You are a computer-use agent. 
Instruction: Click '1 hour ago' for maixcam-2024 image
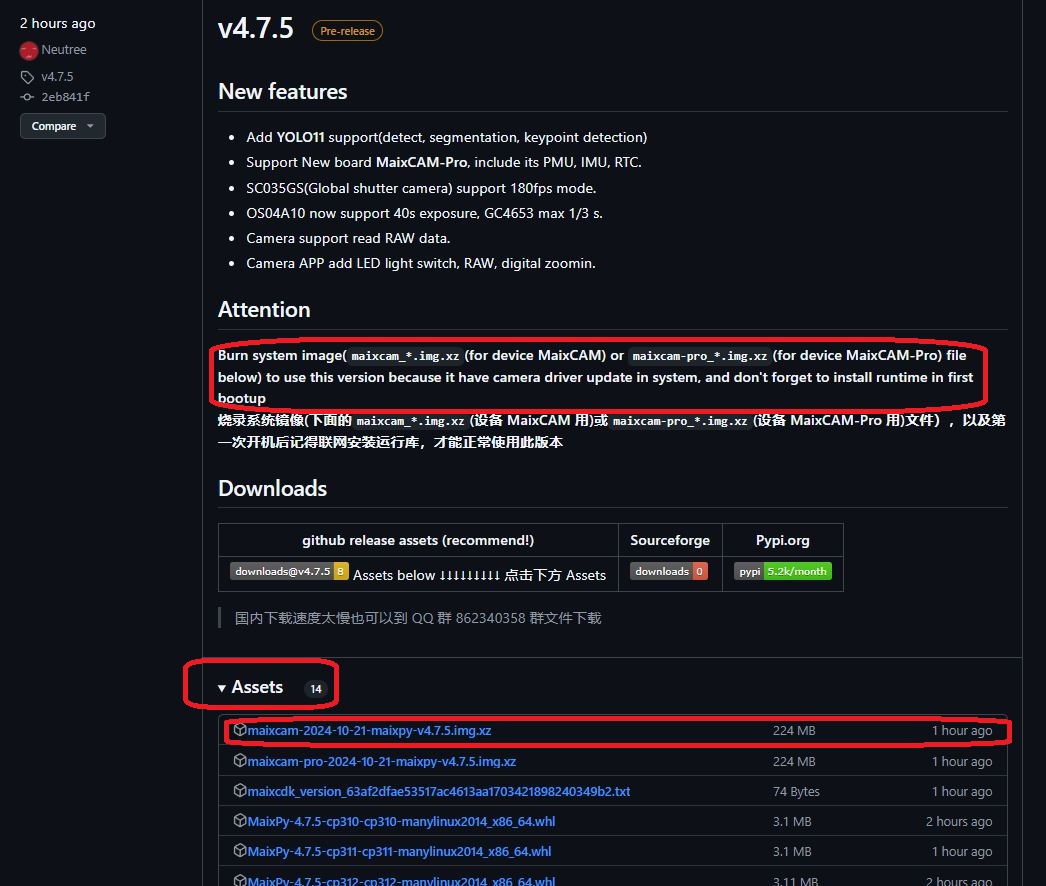click(x=962, y=731)
